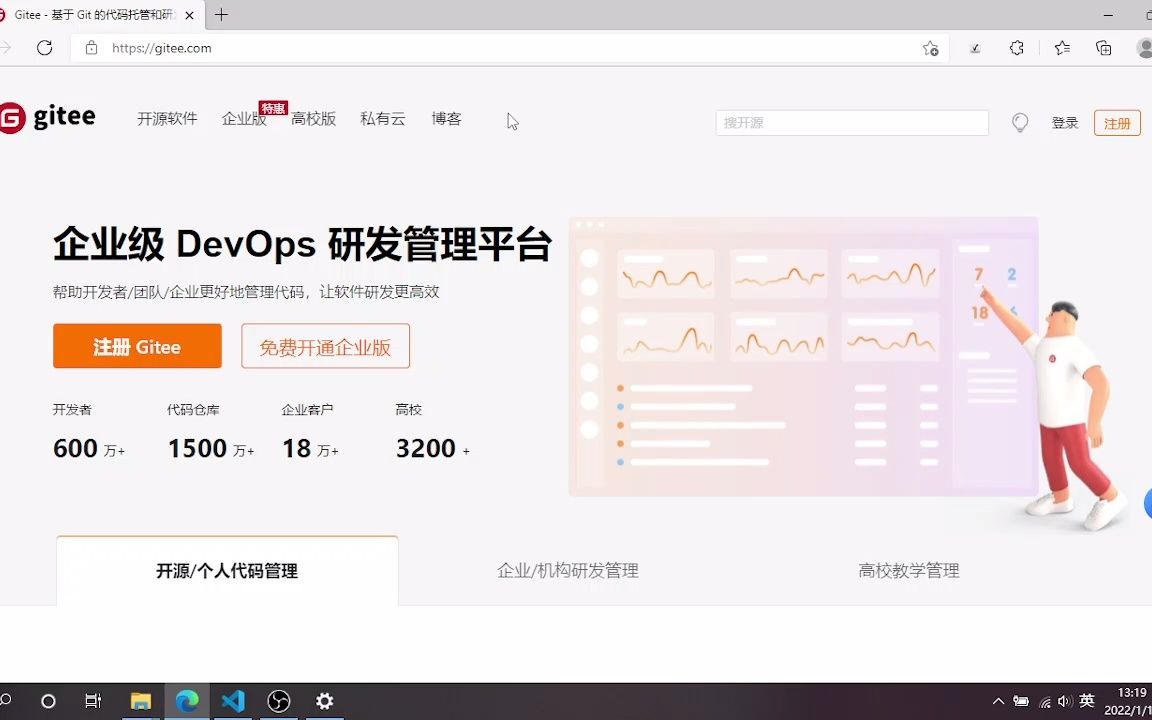Image resolution: width=1152 pixels, height=720 pixels.
Task: Open the 博客 navigation menu item
Action: [446, 118]
